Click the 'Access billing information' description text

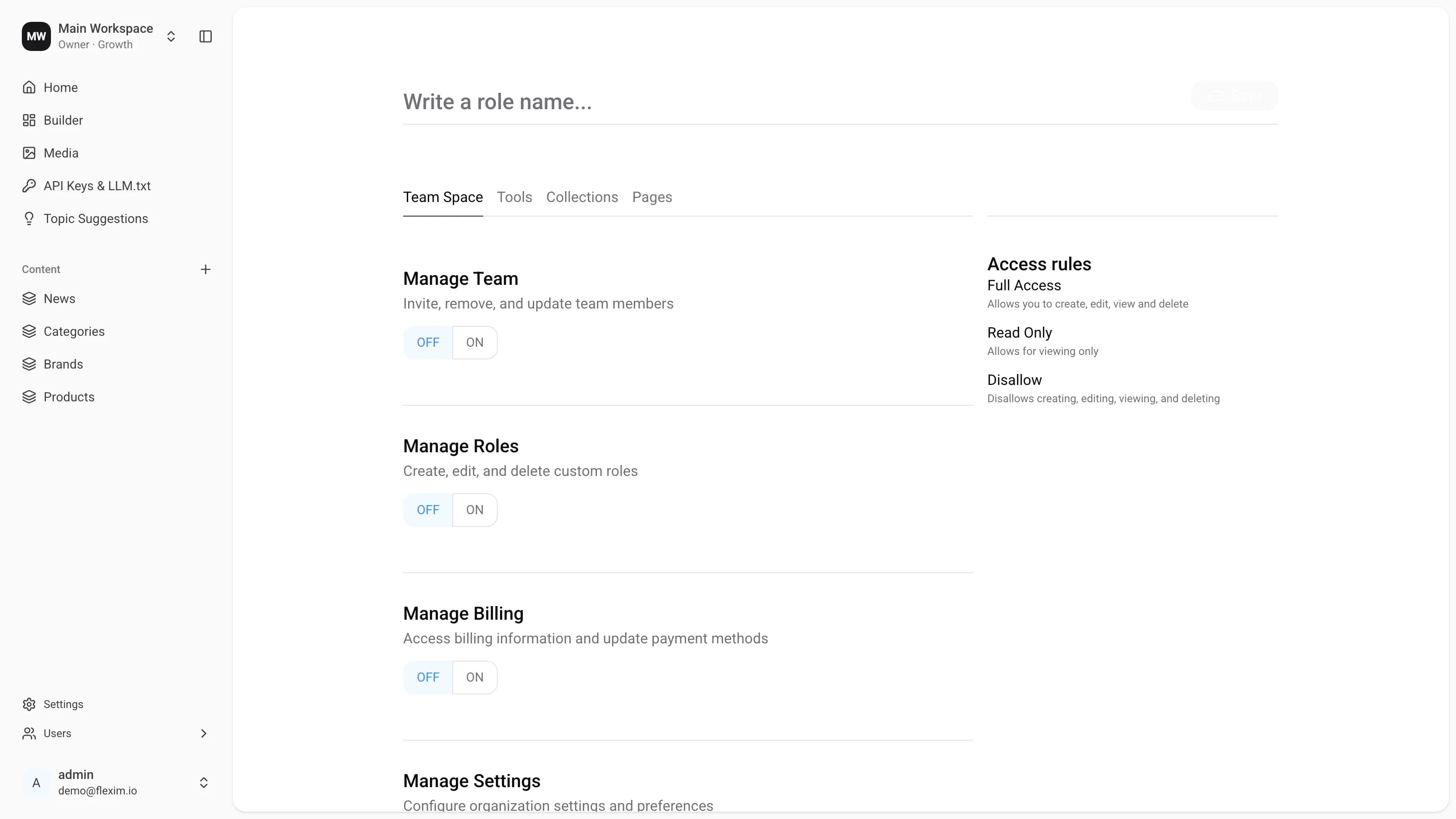586,639
